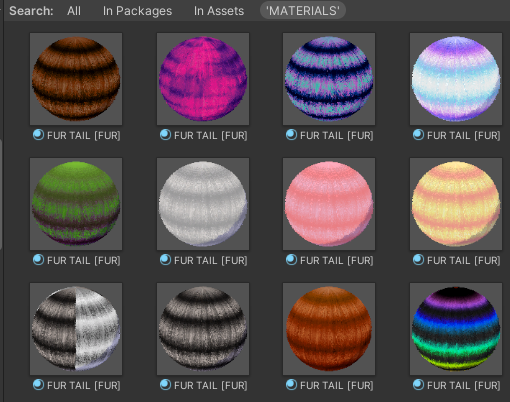Select the pink fur material thumbnail
Image resolution: width=510 pixels, height=402 pixels.
pos(329,204)
